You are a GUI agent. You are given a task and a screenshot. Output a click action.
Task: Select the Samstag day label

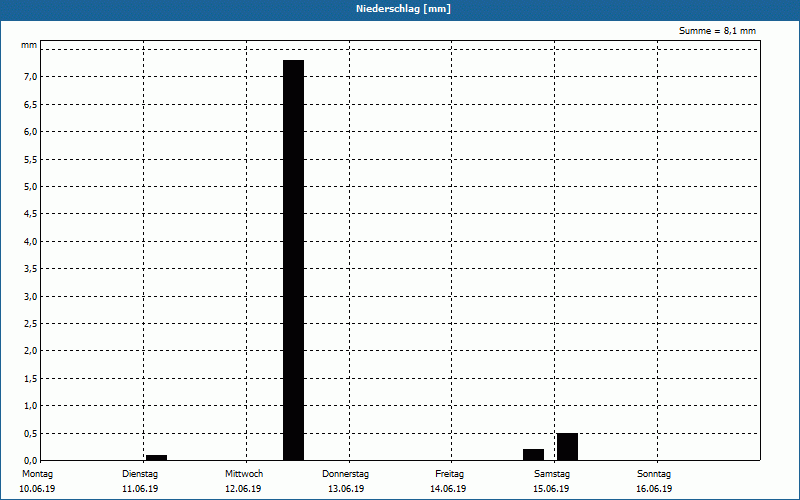552,474
